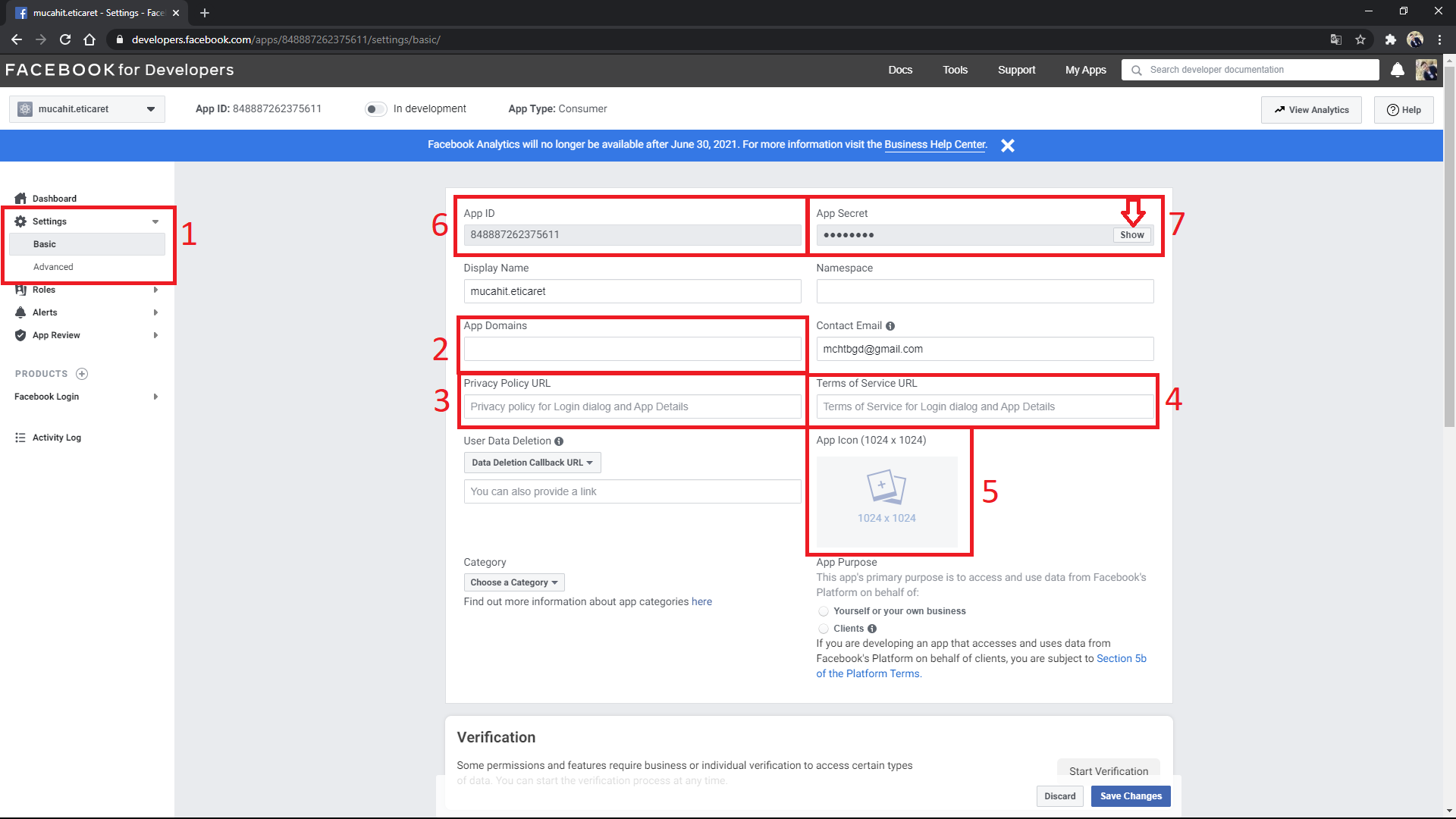
Task: Expand the App Review section arrow
Action: point(155,335)
